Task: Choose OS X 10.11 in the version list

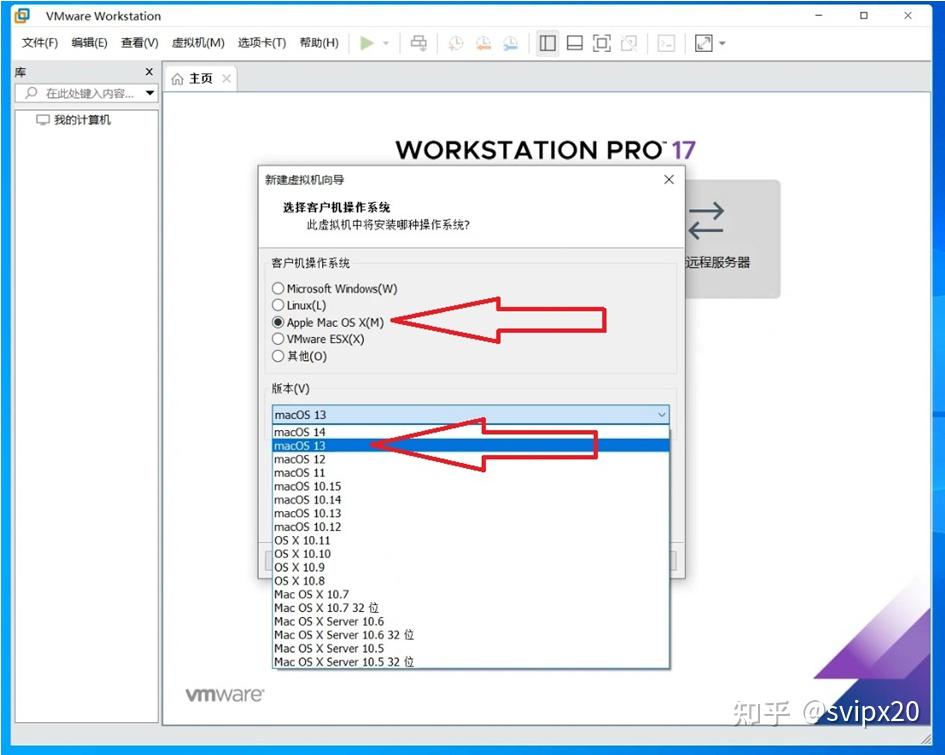Action: [x=471, y=540]
